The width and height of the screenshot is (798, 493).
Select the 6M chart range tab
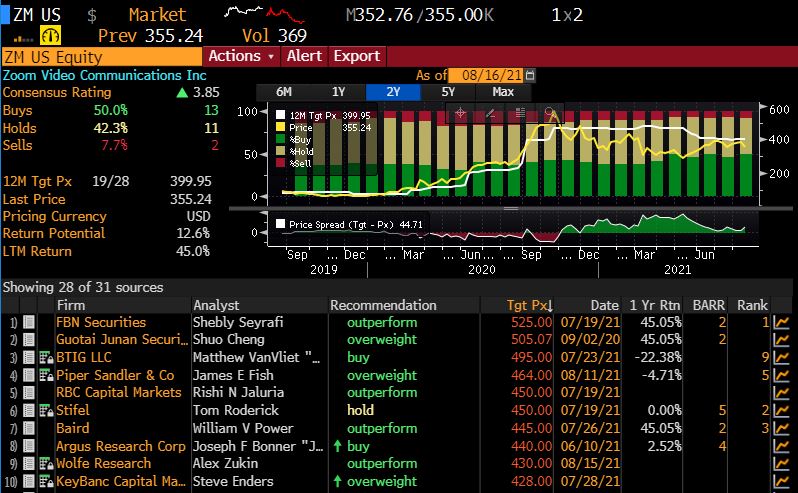[x=284, y=92]
